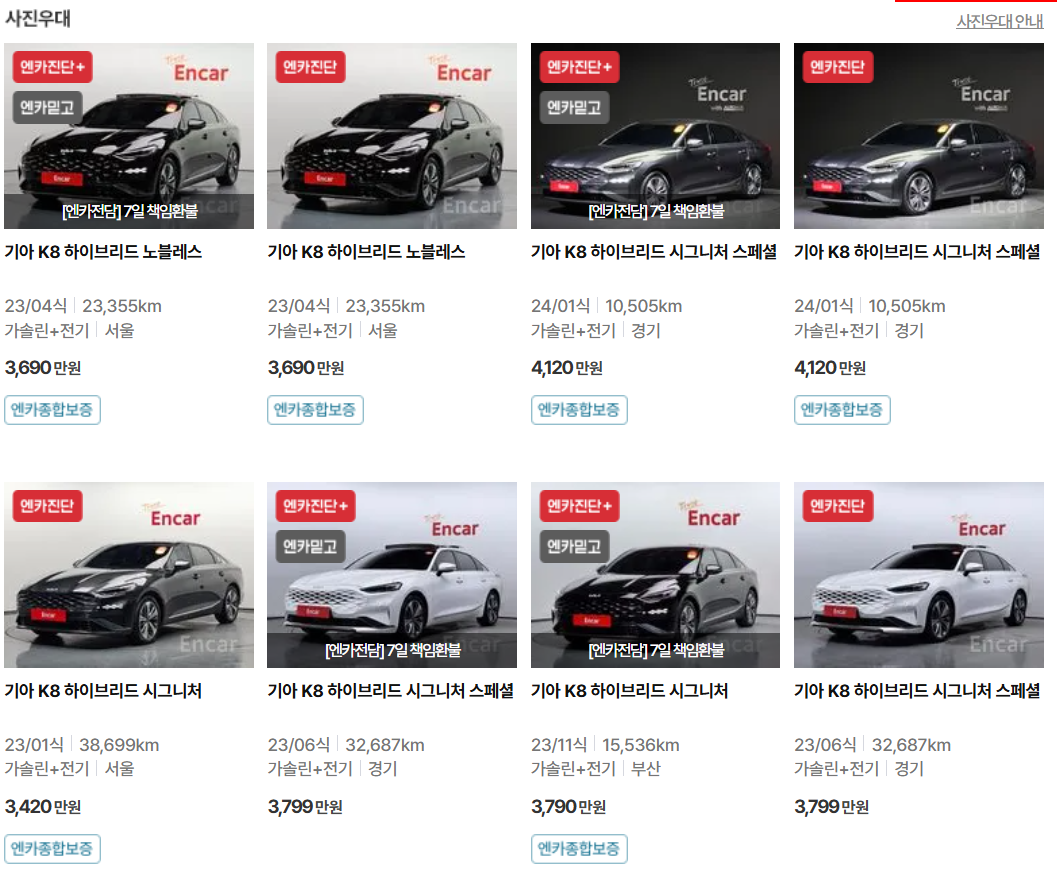The width and height of the screenshot is (1062, 874).
Task: Click the 7일 책임환불 banner on the 4,120만원 car
Action: pos(656,211)
